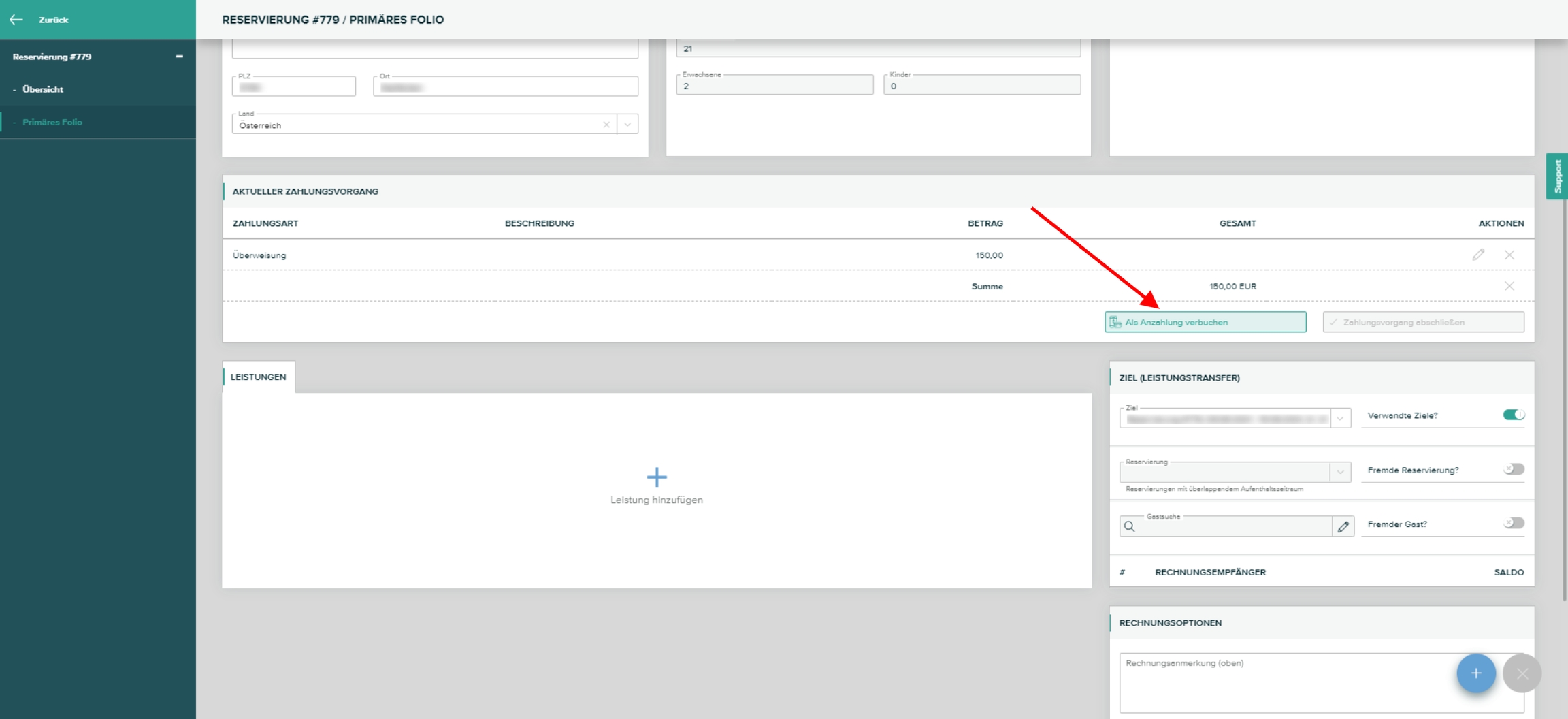This screenshot has height=719, width=1568.
Task: Edit the Überweisung payment pencil icon
Action: point(1478,255)
